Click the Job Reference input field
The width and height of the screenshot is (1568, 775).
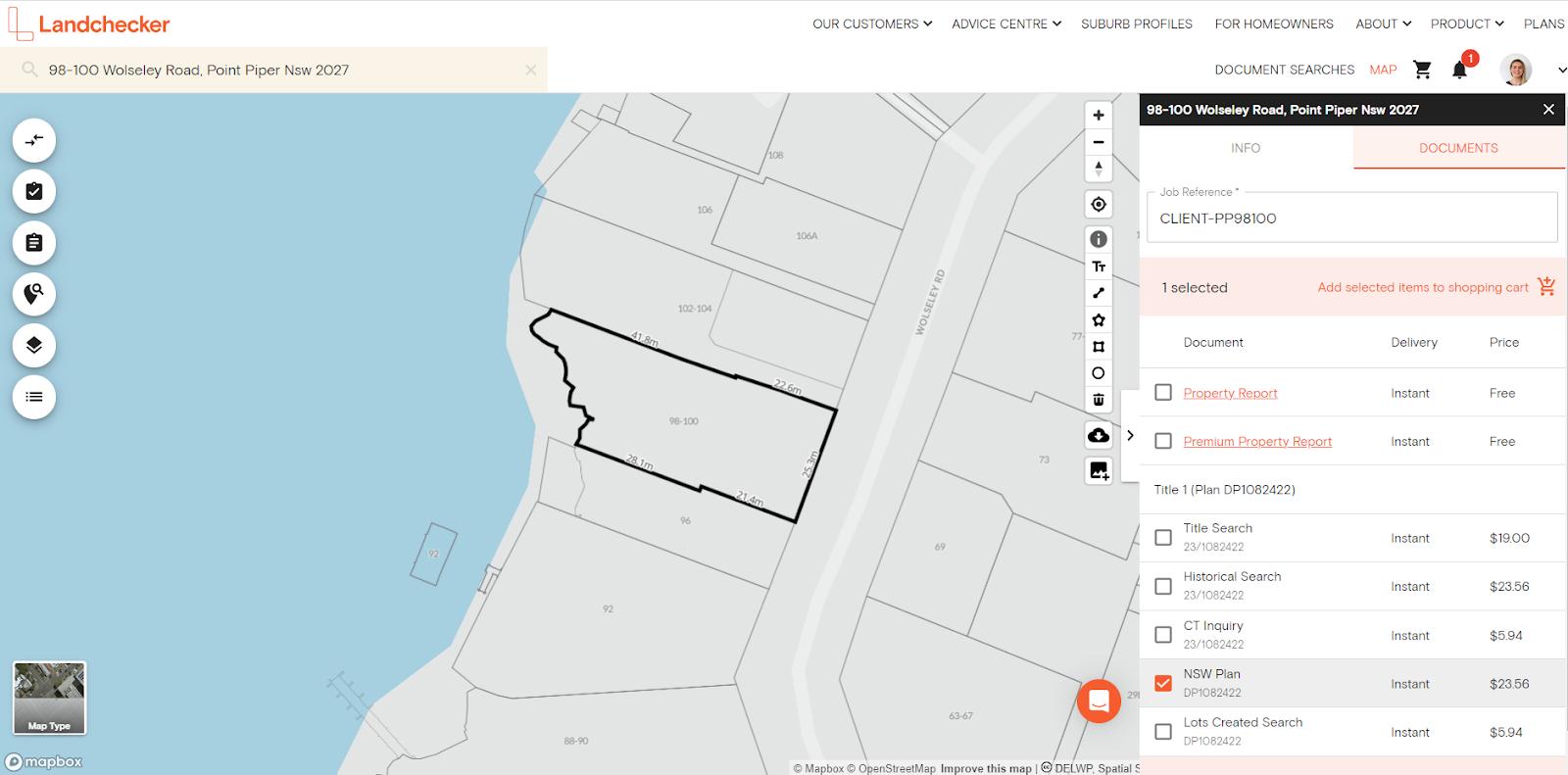point(1351,218)
